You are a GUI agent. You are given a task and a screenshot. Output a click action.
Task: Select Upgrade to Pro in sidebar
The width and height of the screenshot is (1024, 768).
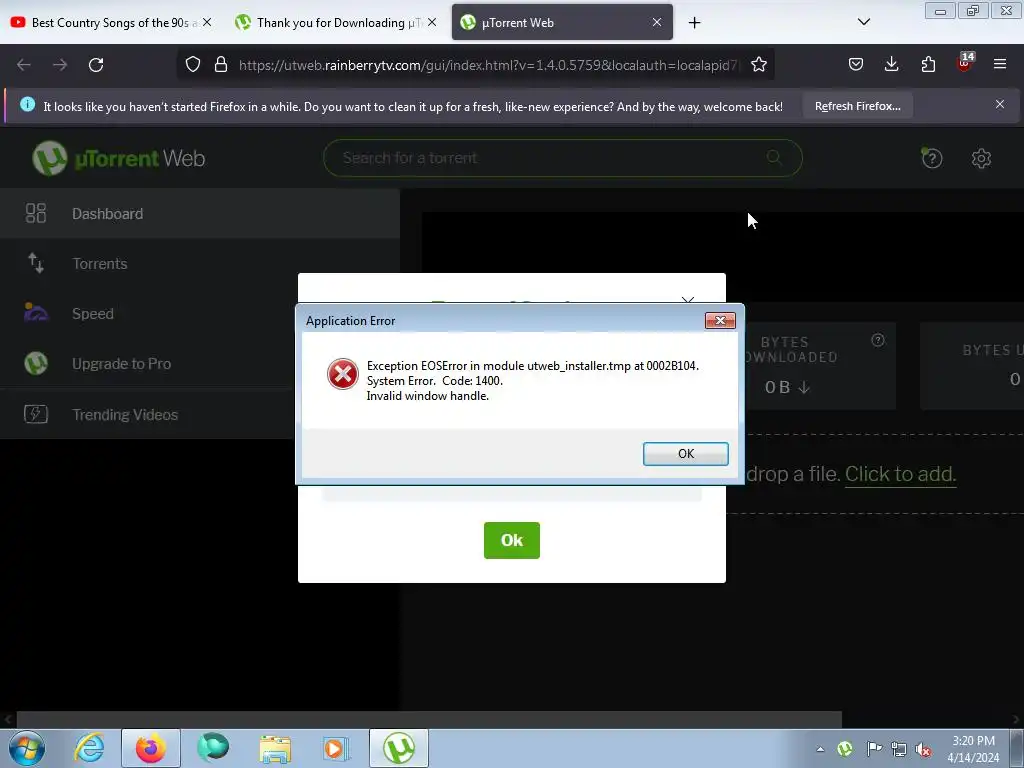(149, 364)
